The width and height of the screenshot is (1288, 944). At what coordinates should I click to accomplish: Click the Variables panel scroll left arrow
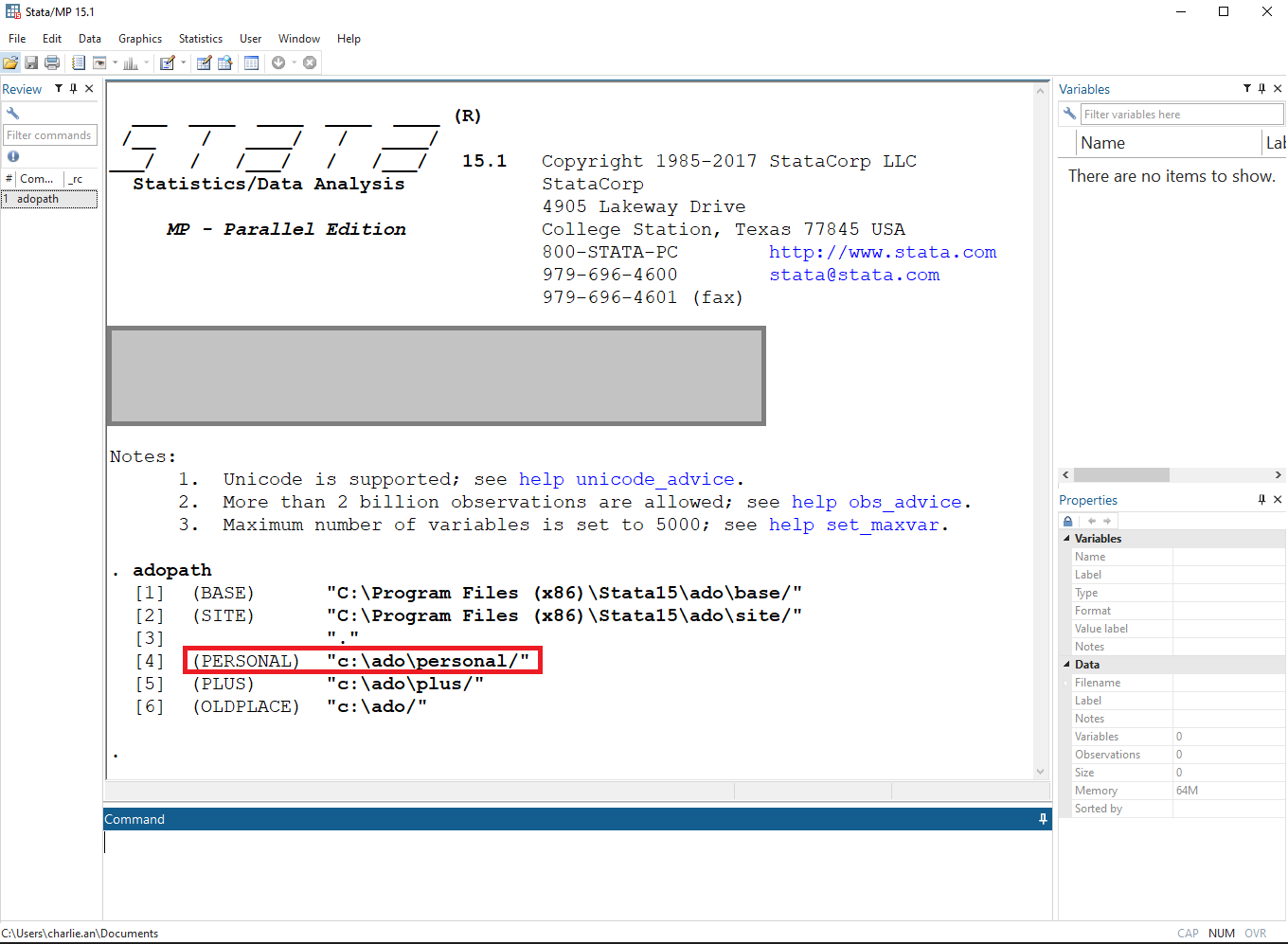tap(1065, 474)
